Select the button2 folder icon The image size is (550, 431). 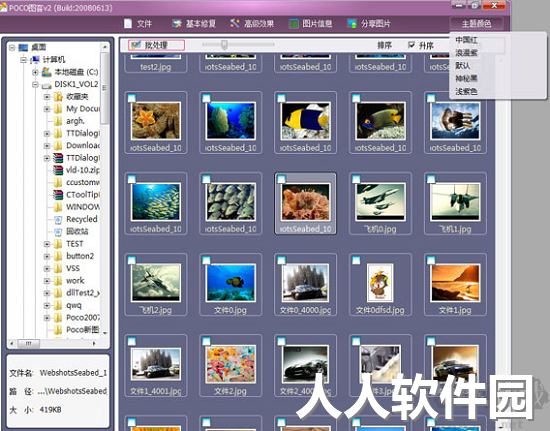pos(58,256)
